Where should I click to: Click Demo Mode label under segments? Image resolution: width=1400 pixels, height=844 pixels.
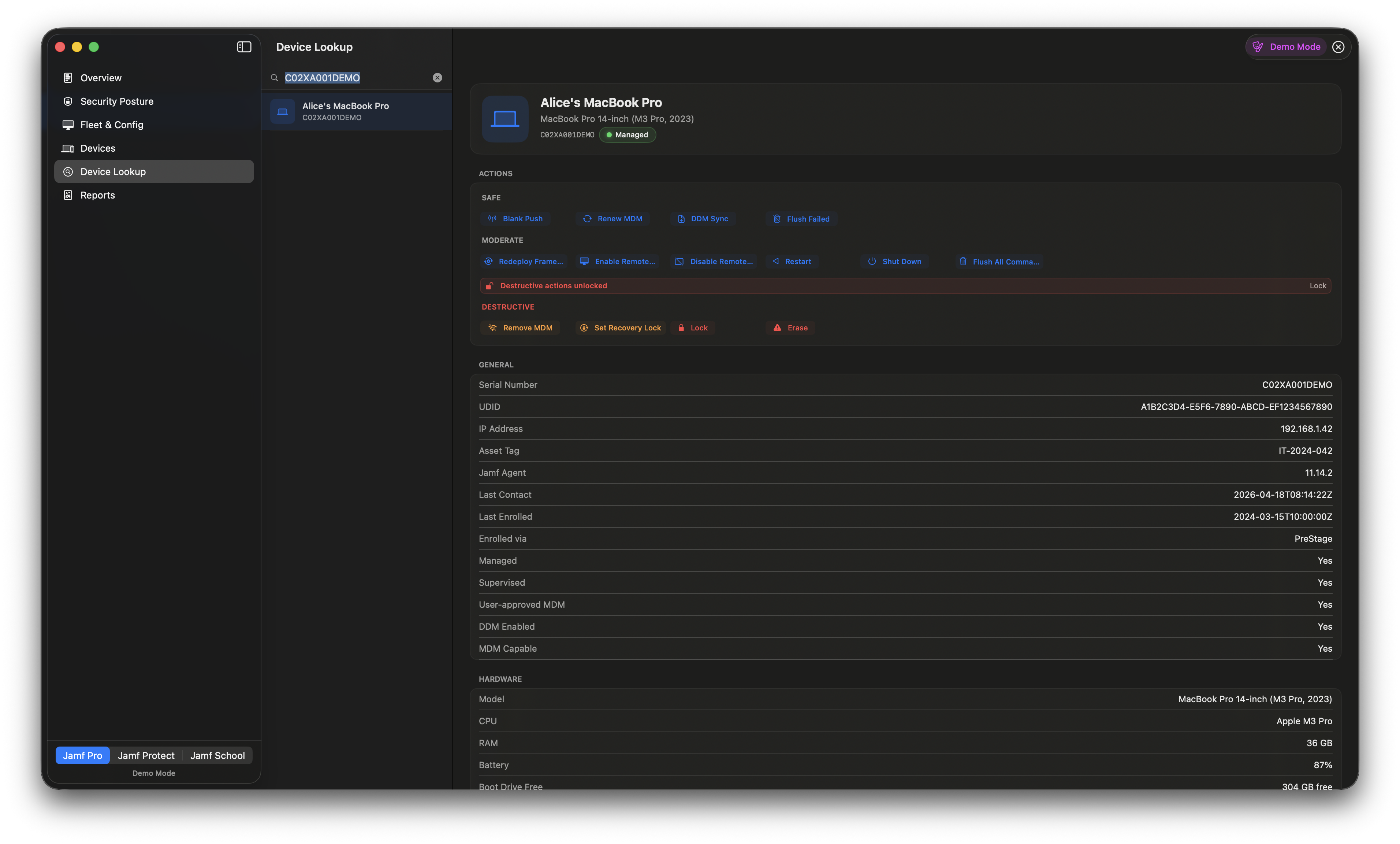tap(153, 773)
